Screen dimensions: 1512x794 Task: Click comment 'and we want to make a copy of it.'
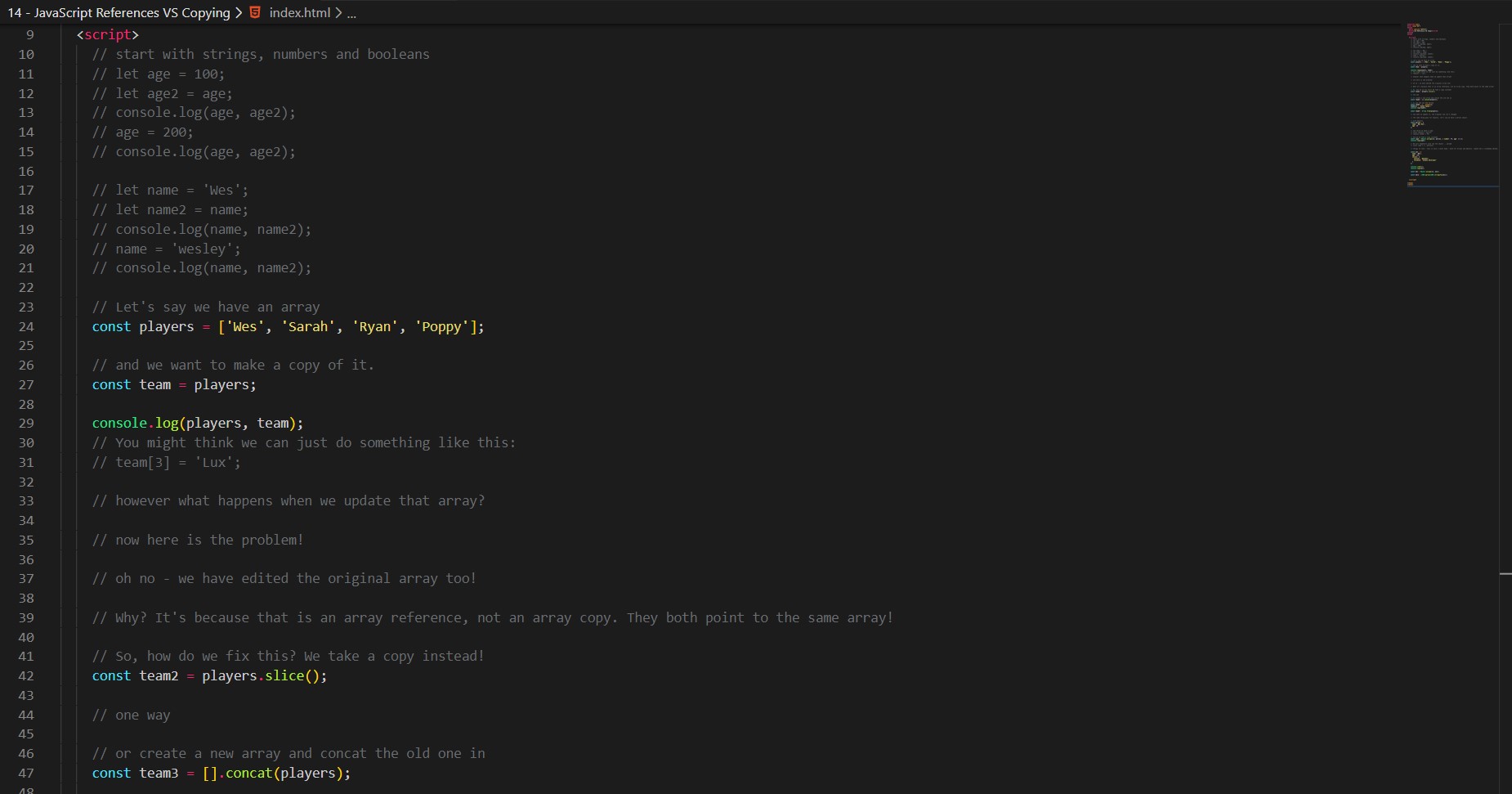233,365
